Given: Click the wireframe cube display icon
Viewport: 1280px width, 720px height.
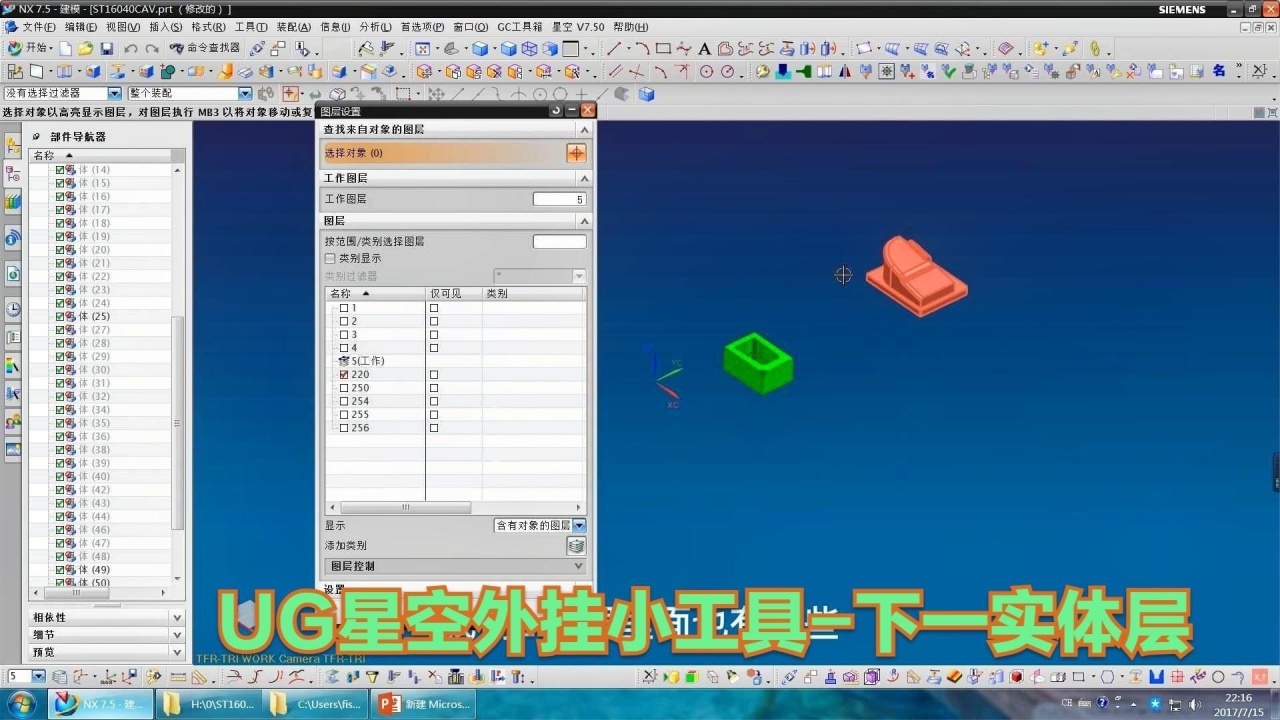Looking at the screenshot, I should (529, 48).
